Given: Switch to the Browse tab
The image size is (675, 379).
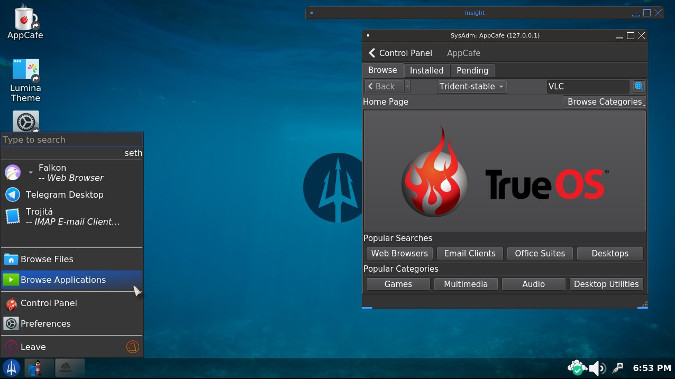Looking at the screenshot, I should (x=382, y=70).
